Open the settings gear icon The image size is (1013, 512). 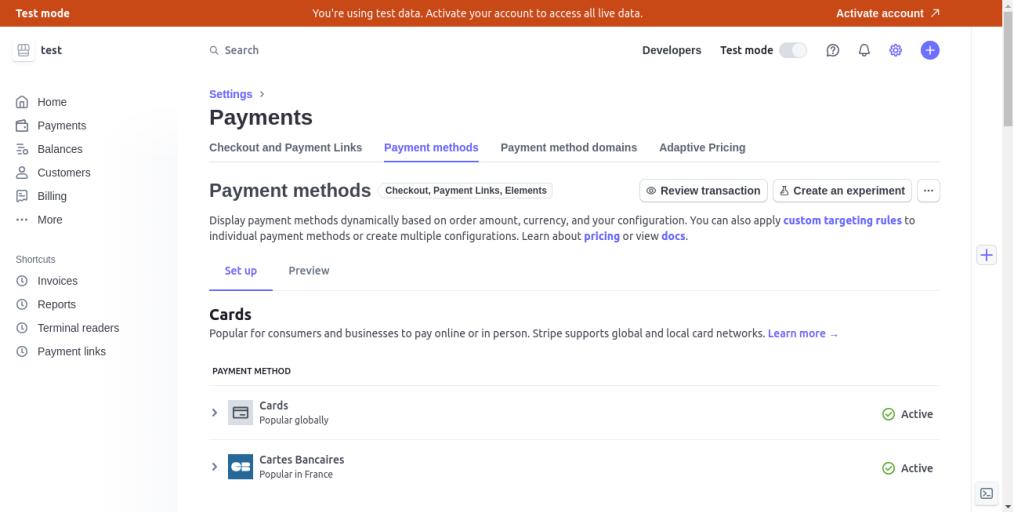(896, 50)
